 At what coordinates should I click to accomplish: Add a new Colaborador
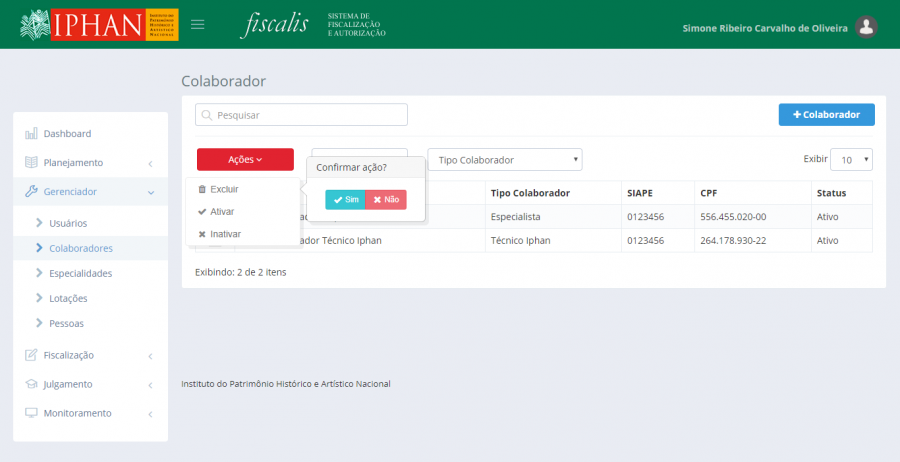826,115
